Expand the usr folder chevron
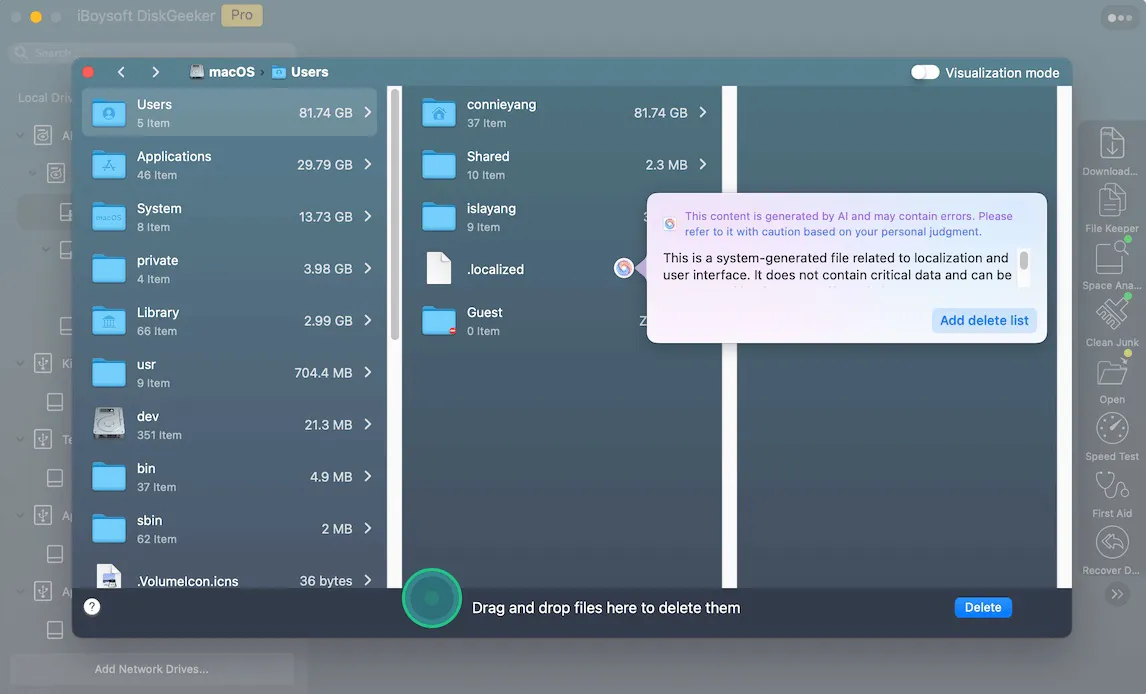1146x694 pixels. click(368, 373)
